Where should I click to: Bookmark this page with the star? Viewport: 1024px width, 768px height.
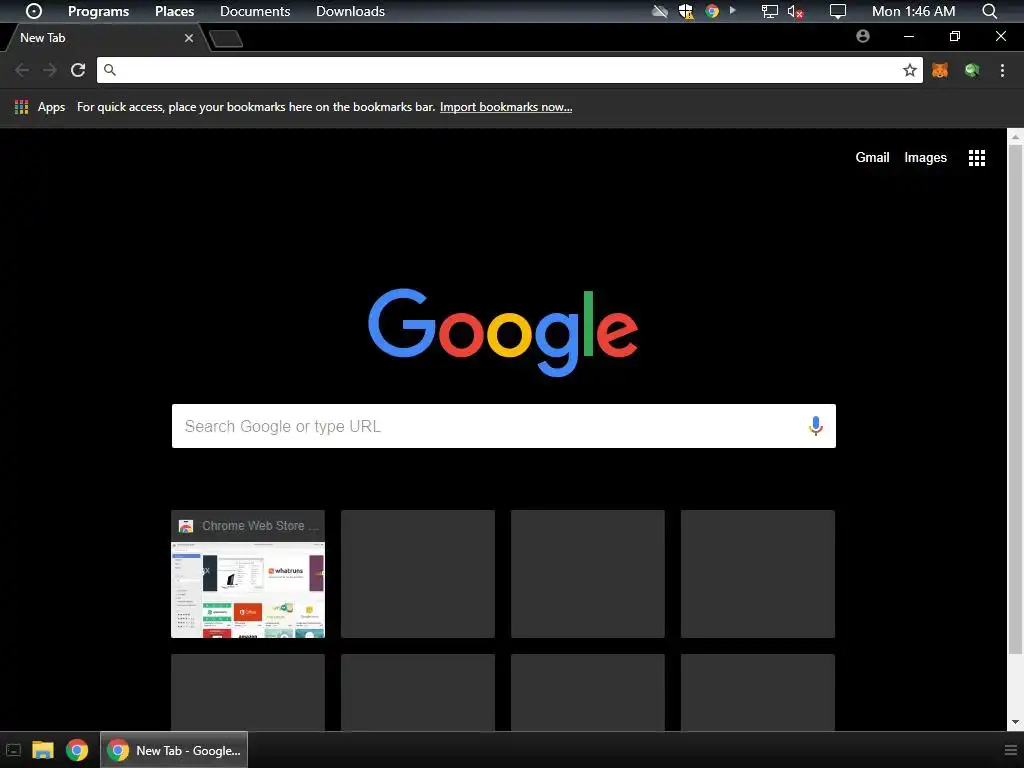tap(910, 70)
